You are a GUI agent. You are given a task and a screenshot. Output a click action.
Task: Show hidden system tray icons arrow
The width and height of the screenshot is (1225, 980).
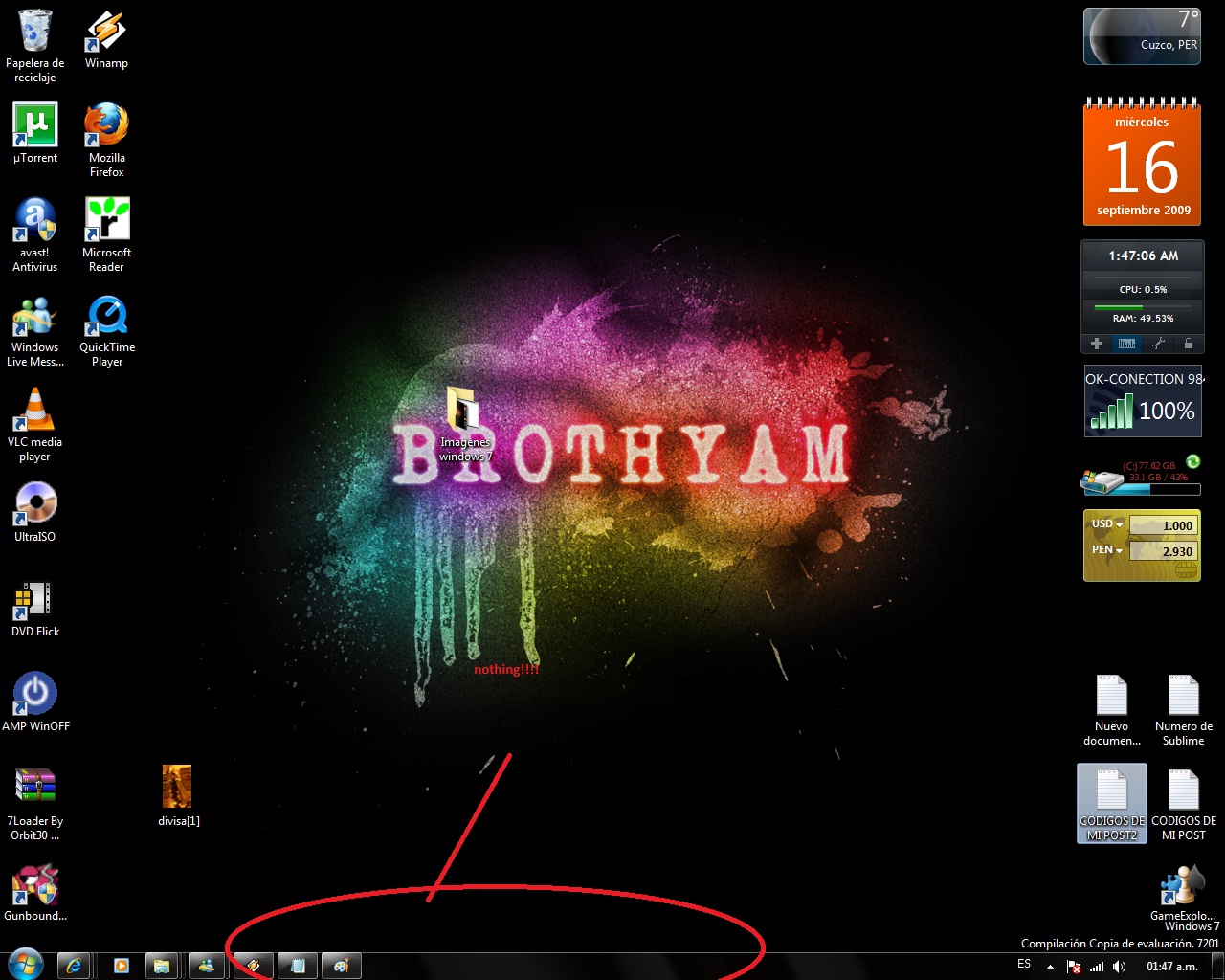(x=1050, y=967)
